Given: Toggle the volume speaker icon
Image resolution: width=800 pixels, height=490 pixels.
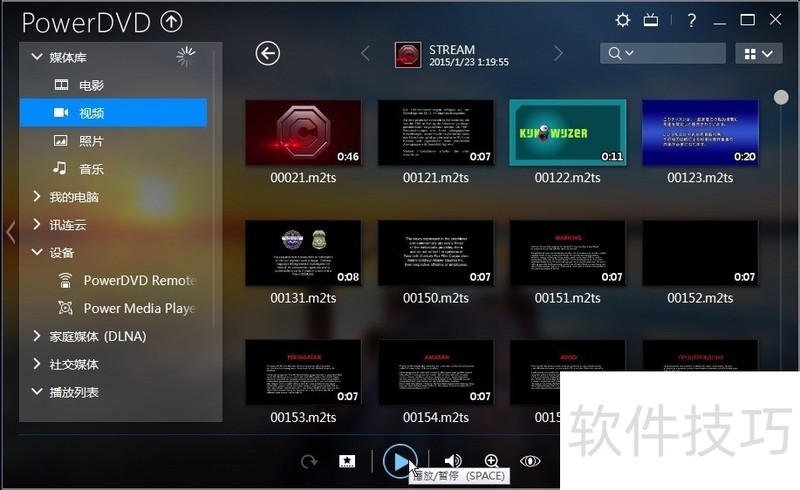Looking at the screenshot, I should pyautogui.click(x=452, y=461).
